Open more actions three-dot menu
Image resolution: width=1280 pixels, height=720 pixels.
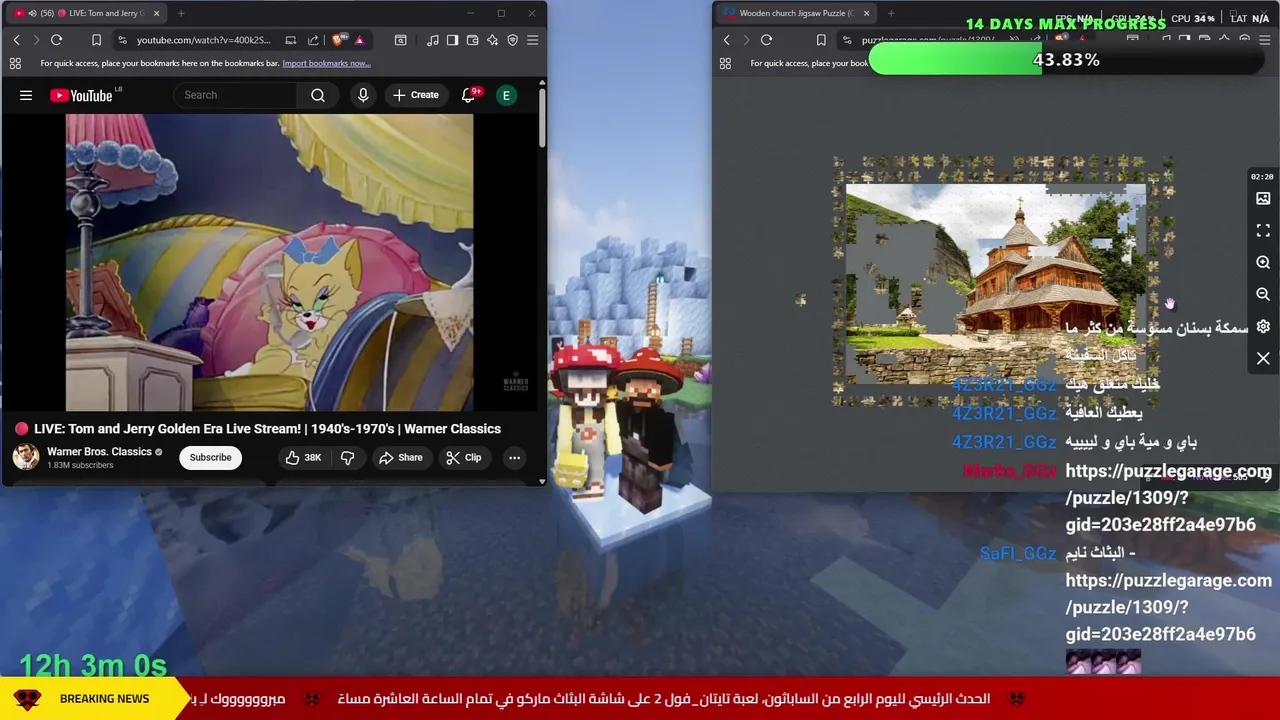tap(514, 457)
